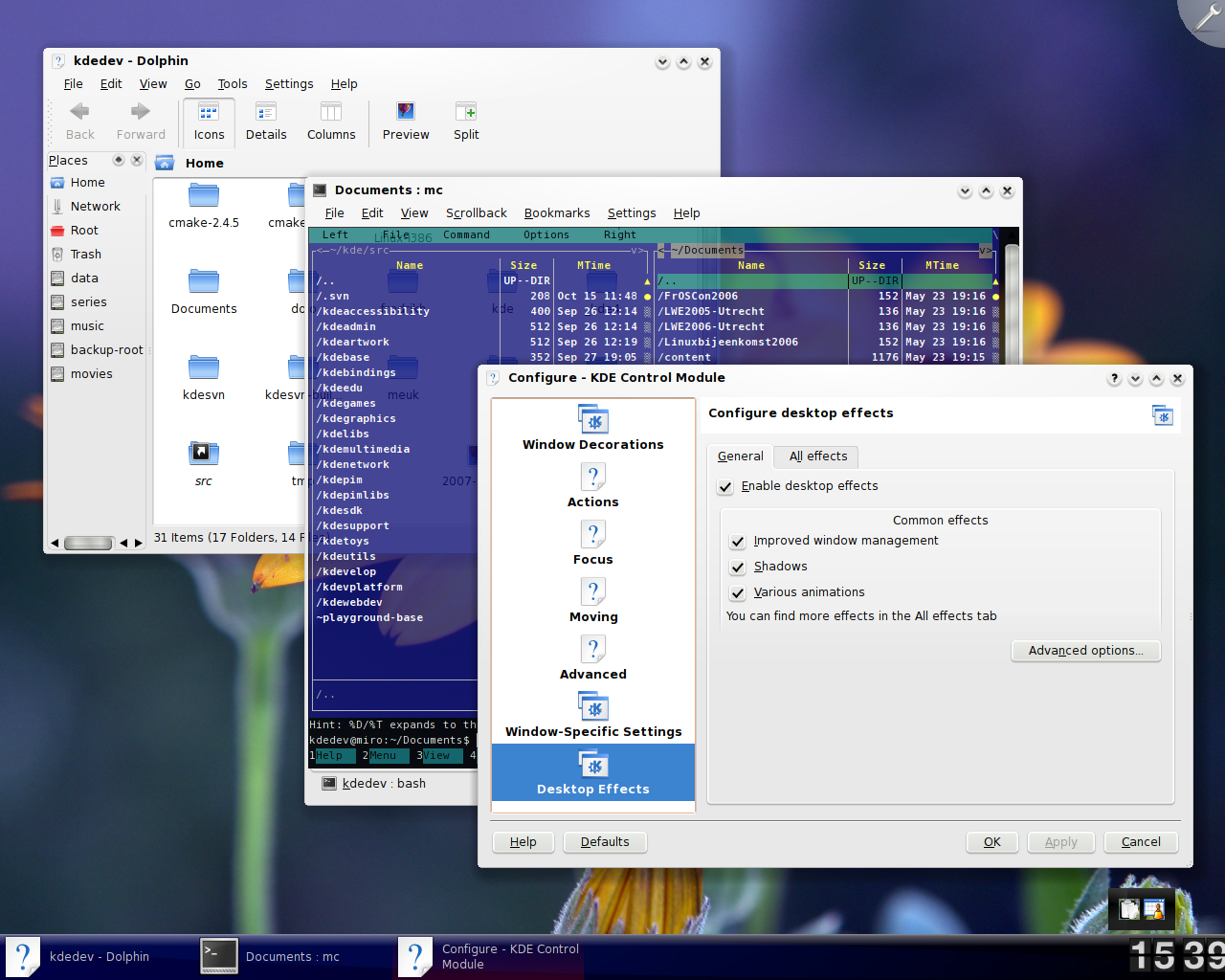Toggle Enable desktop effects checkbox
This screenshot has height=980, width=1225.
(725, 487)
